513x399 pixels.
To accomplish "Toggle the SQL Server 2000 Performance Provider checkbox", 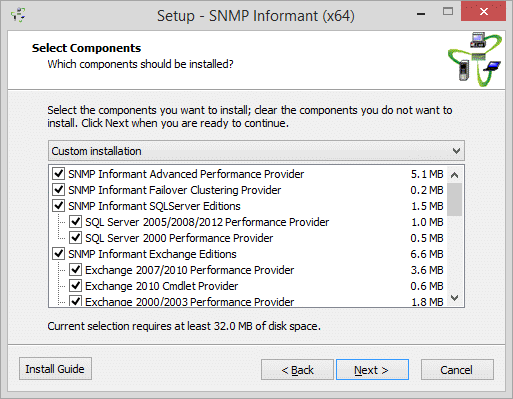I will tap(76, 238).
